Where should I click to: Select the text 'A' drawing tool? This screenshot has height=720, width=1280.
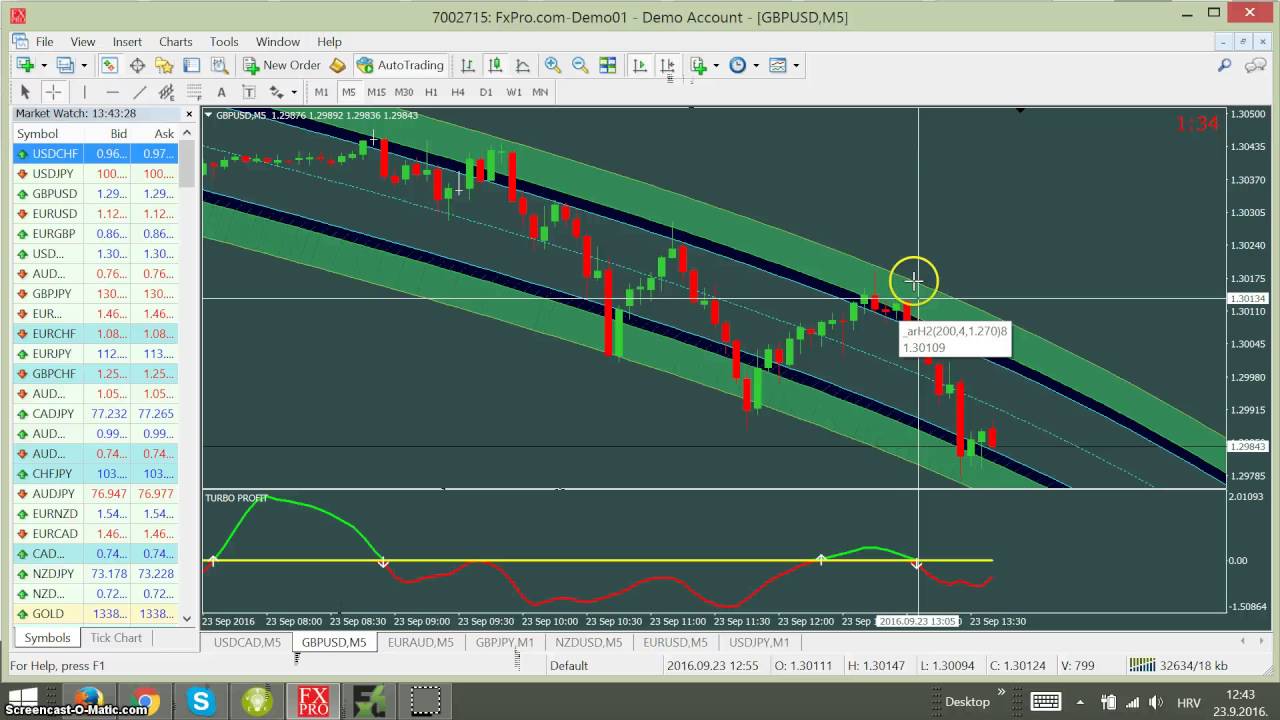pyautogui.click(x=221, y=92)
